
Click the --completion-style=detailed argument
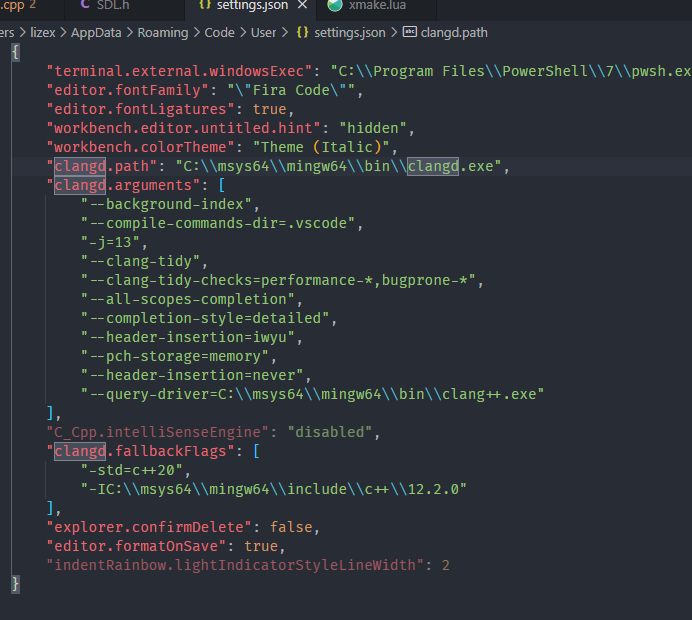[205, 318]
